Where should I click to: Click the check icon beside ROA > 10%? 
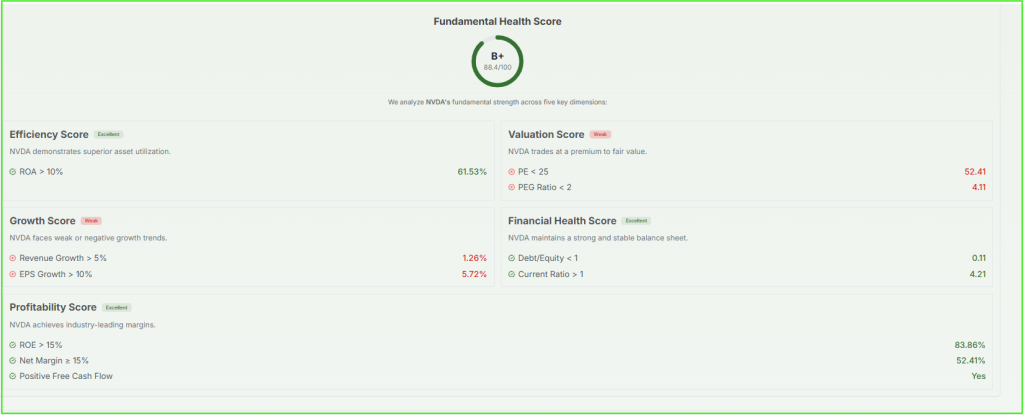(13, 172)
